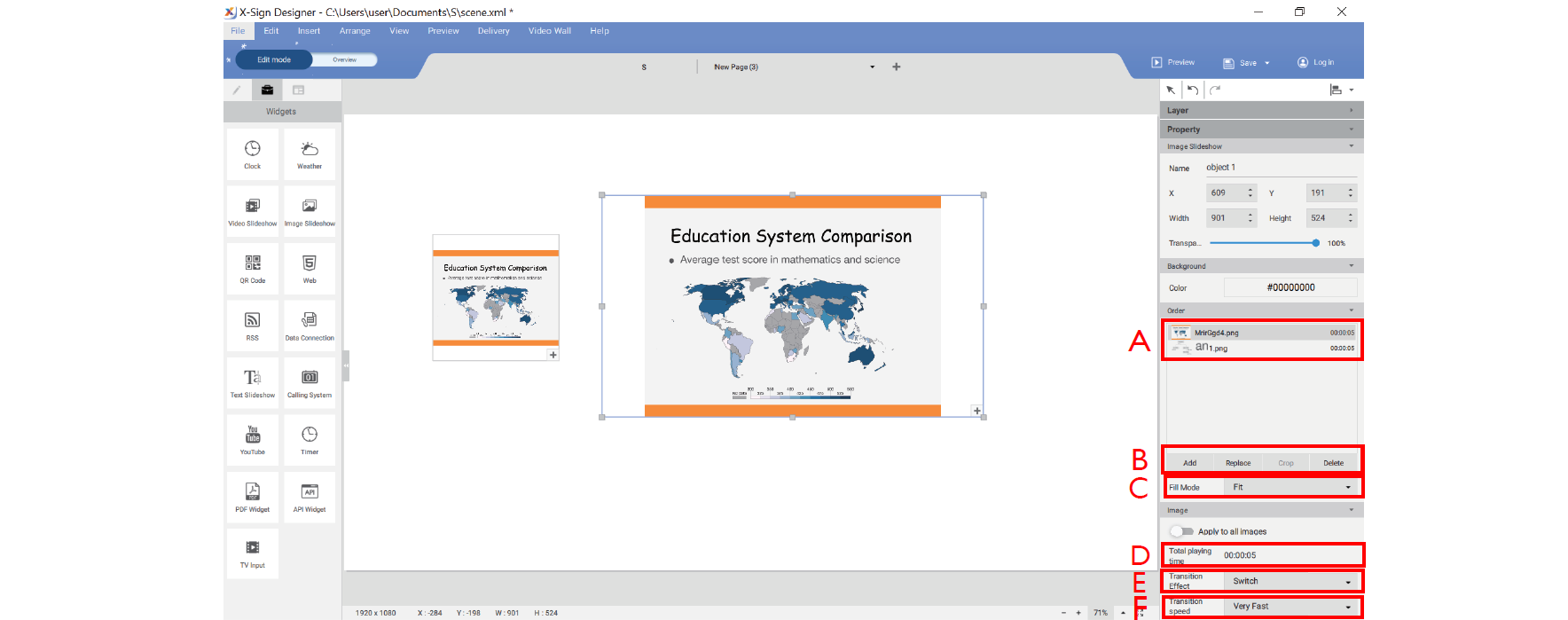The height and width of the screenshot is (620, 1568).
Task: Choose the QR Code widget
Action: click(253, 268)
